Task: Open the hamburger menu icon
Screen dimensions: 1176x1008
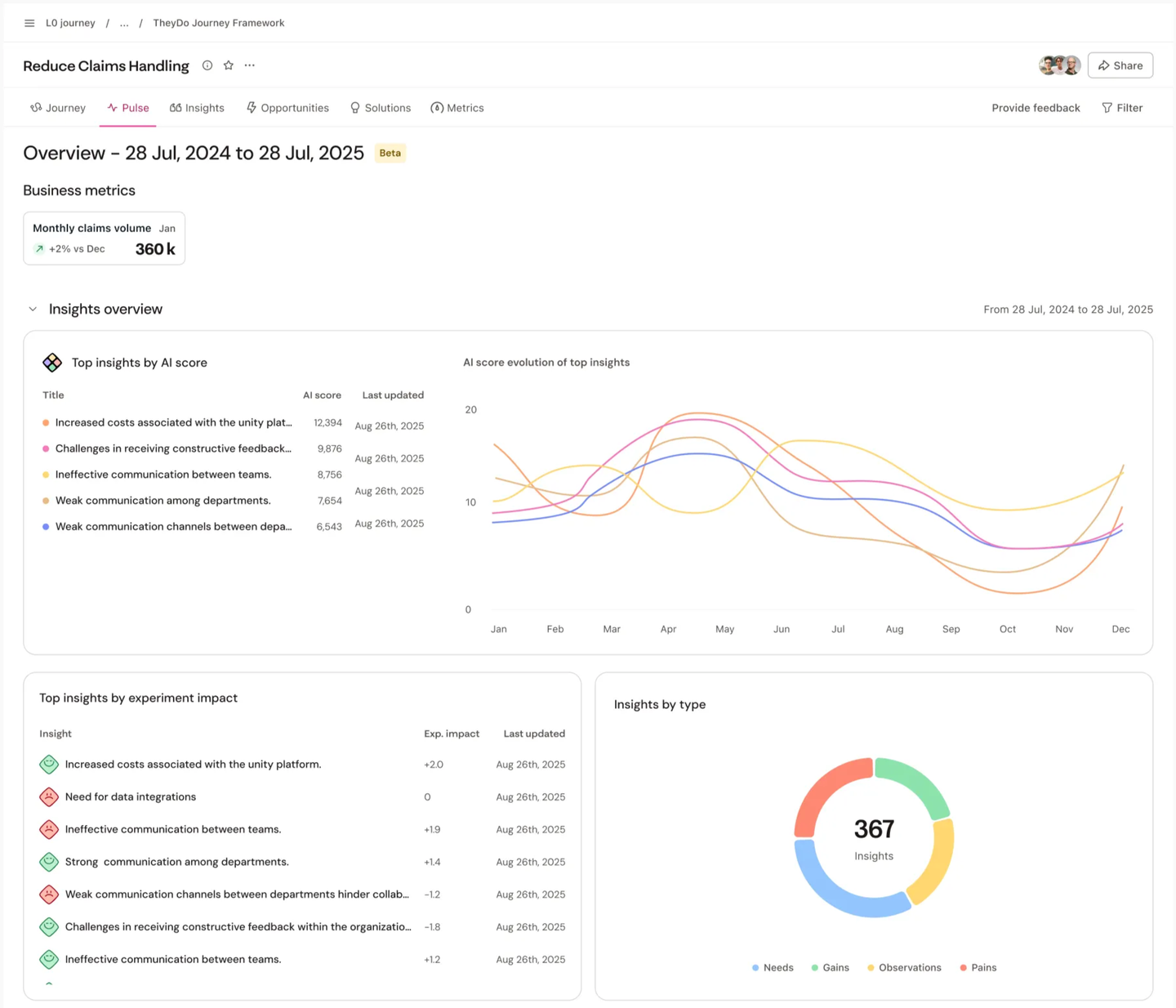Action: 29,23
